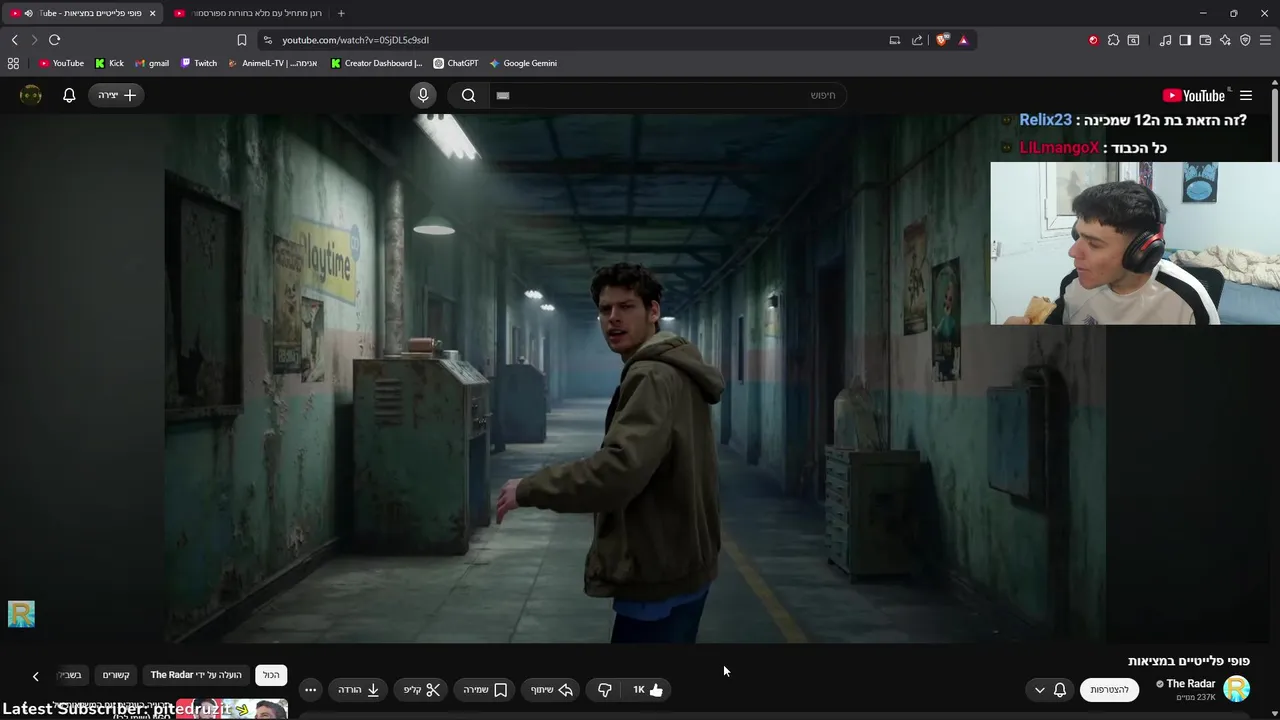Switch to the second YouTube tab
The height and width of the screenshot is (720, 1280).
click(x=250, y=13)
